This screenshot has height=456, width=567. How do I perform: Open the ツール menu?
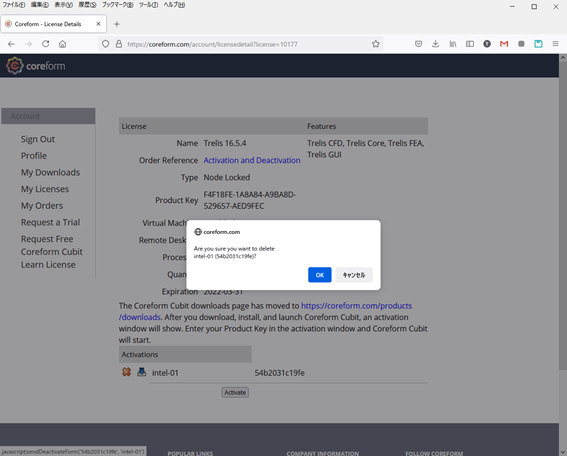coord(149,5)
